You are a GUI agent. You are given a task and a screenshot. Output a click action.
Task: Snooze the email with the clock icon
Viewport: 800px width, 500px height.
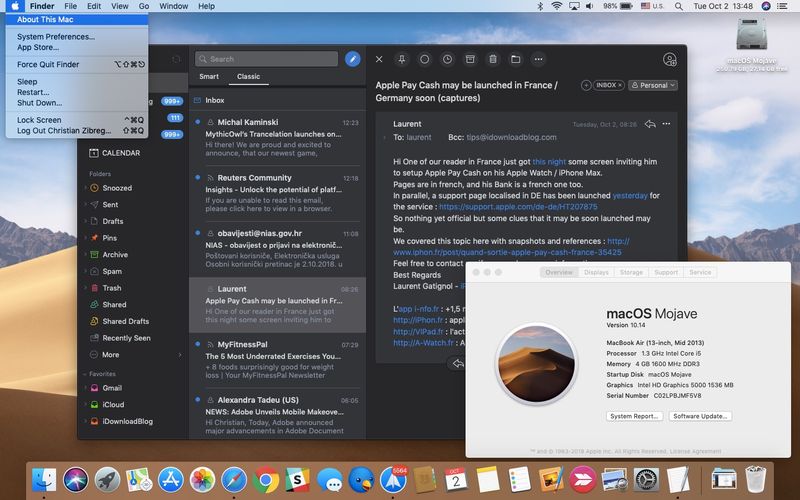[447, 59]
